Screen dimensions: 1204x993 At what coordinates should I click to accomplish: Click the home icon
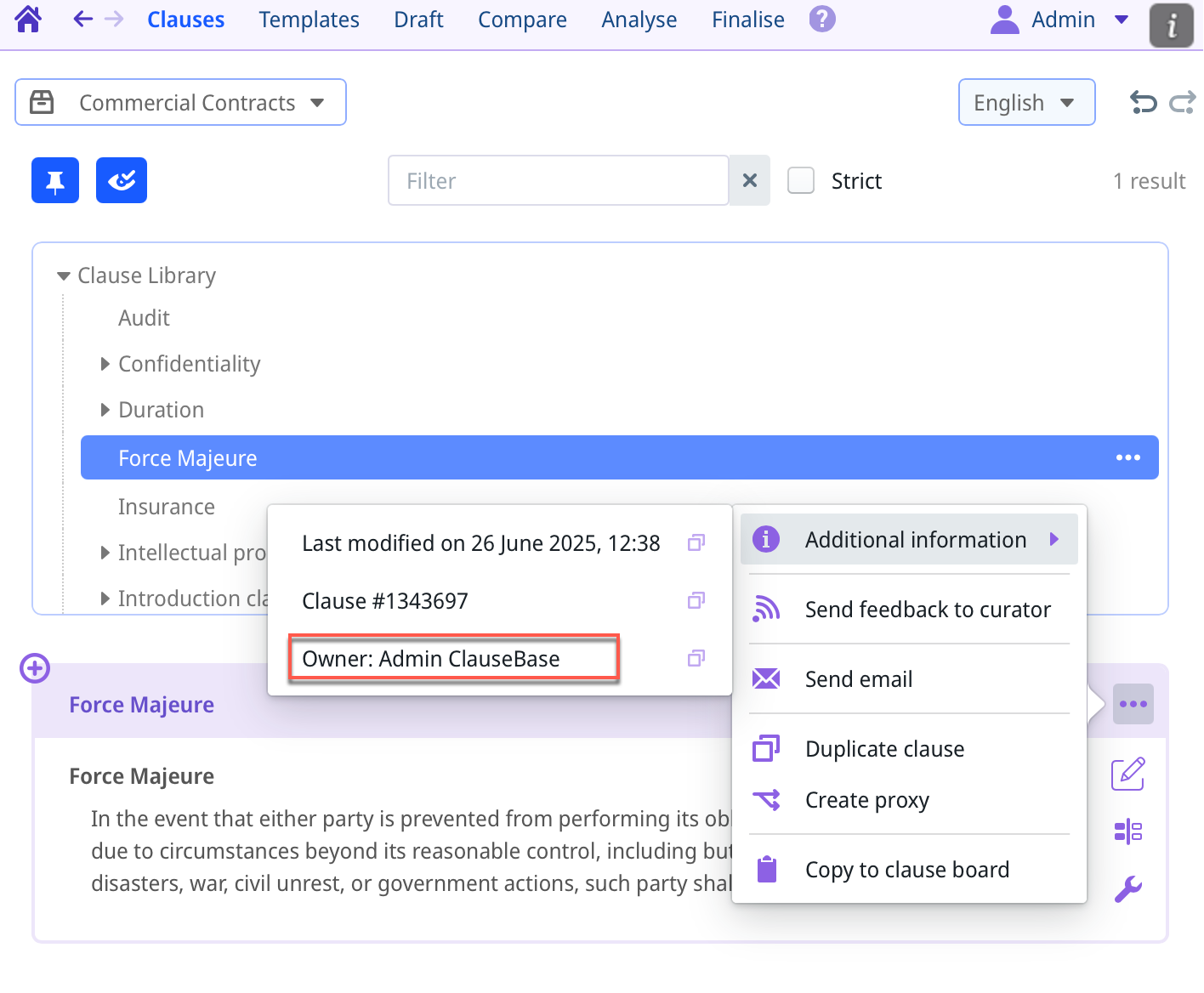pyautogui.click(x=28, y=19)
